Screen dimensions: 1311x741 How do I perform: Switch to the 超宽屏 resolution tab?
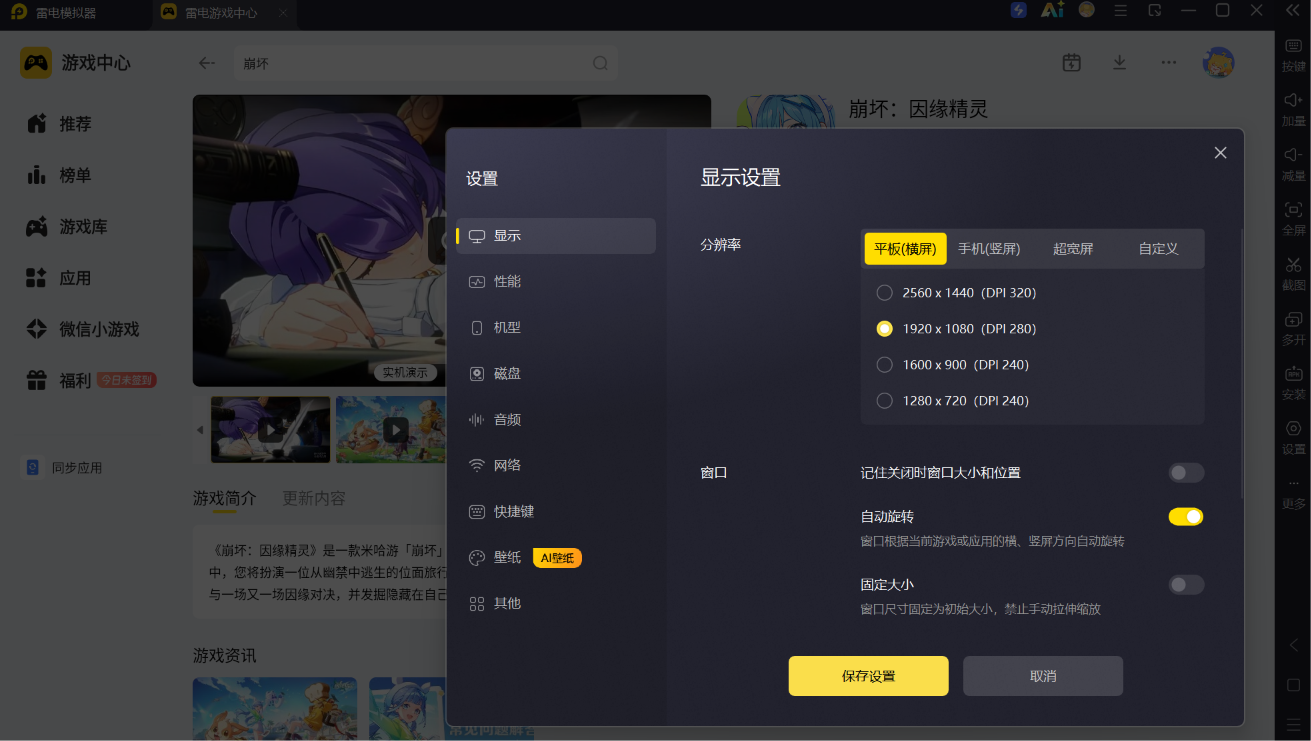pos(1073,249)
